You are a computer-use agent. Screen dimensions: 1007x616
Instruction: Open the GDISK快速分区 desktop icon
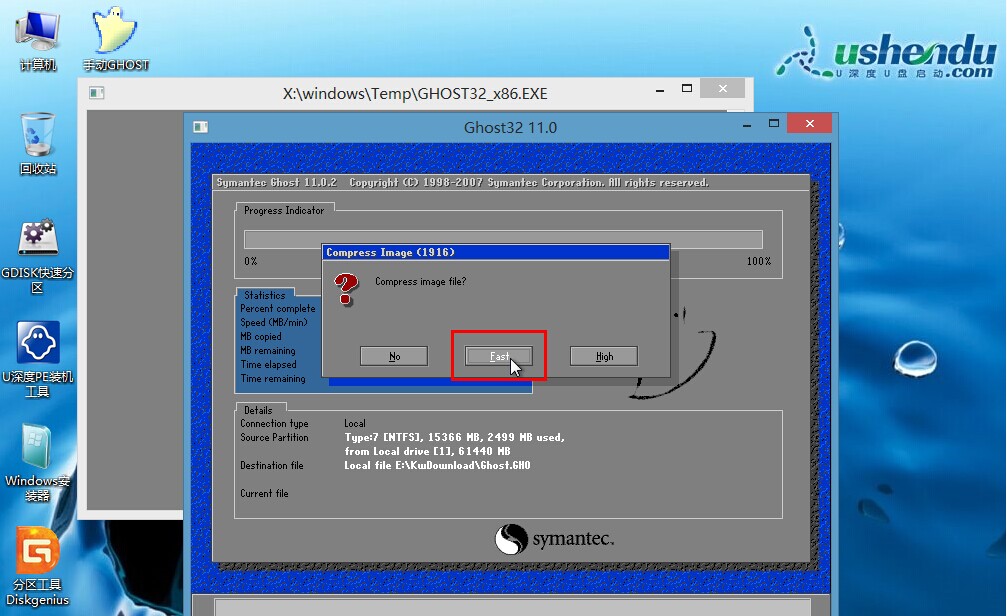click(x=37, y=256)
